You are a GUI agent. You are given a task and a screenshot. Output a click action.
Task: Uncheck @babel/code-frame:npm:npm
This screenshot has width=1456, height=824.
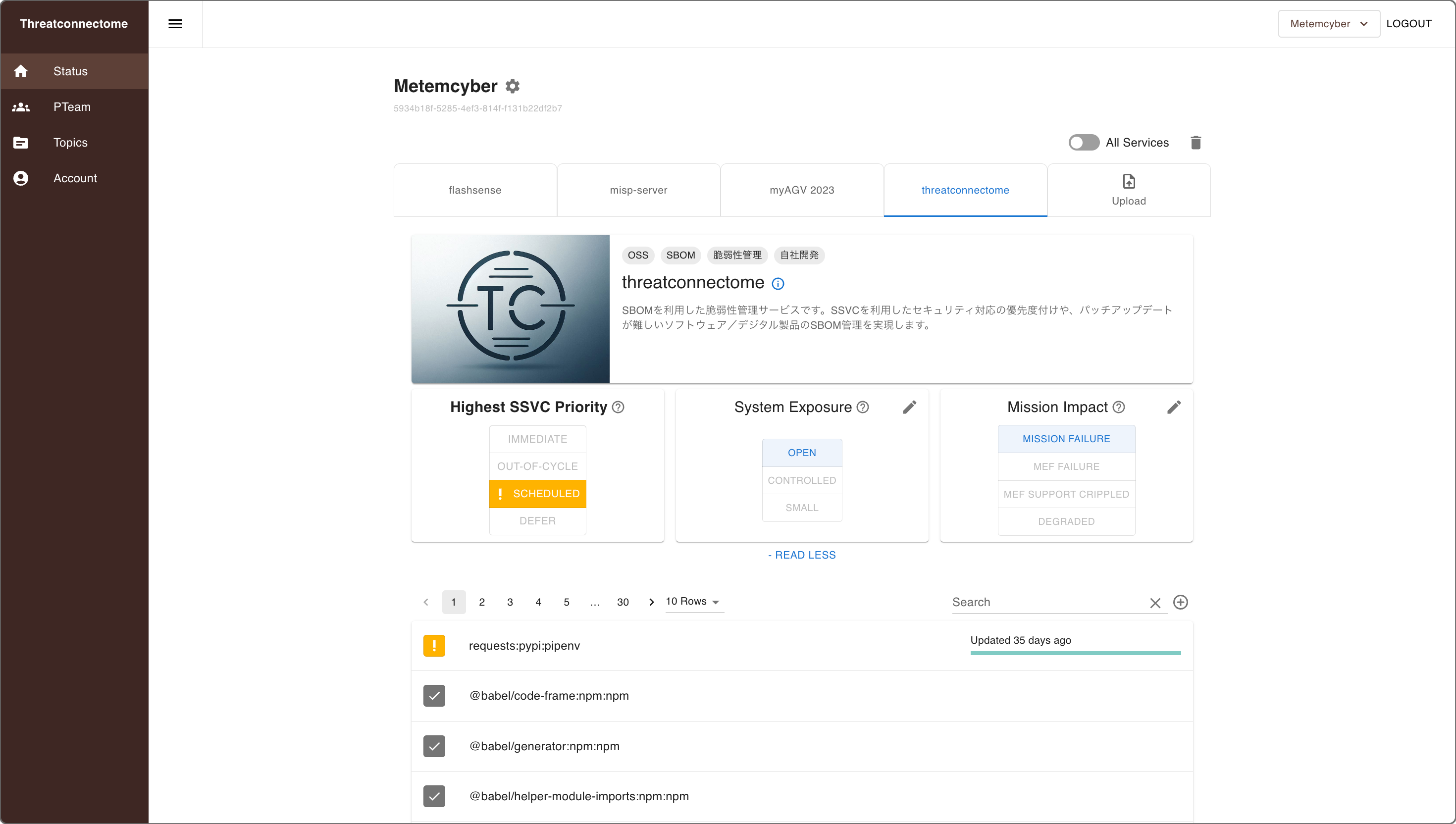click(x=434, y=696)
